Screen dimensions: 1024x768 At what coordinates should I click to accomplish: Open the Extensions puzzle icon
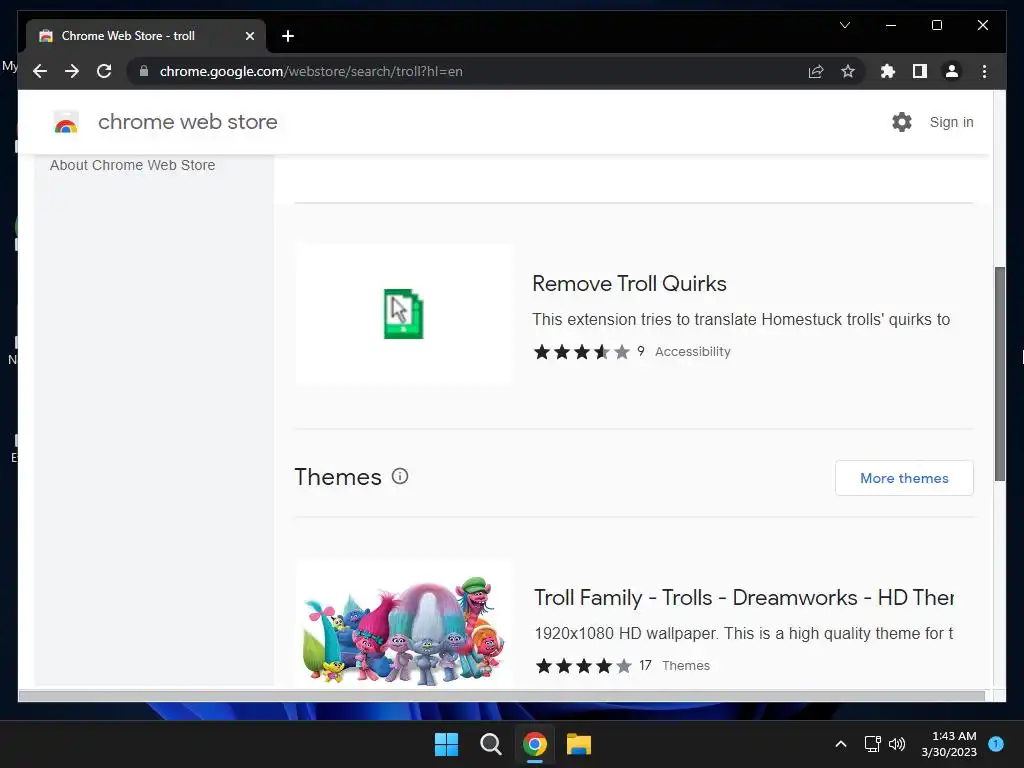point(888,71)
